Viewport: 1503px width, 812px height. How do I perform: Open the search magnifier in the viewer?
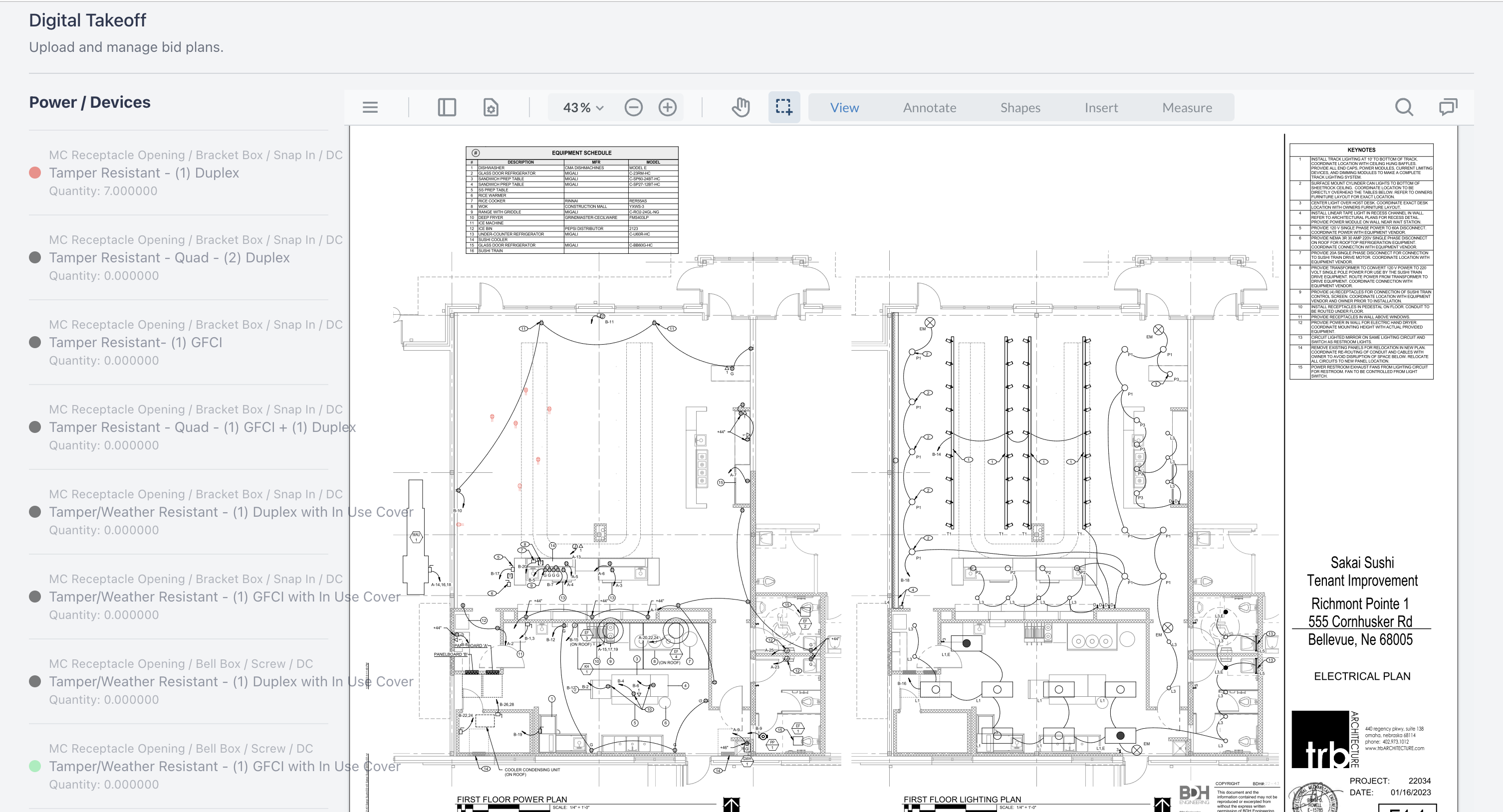[1404, 107]
